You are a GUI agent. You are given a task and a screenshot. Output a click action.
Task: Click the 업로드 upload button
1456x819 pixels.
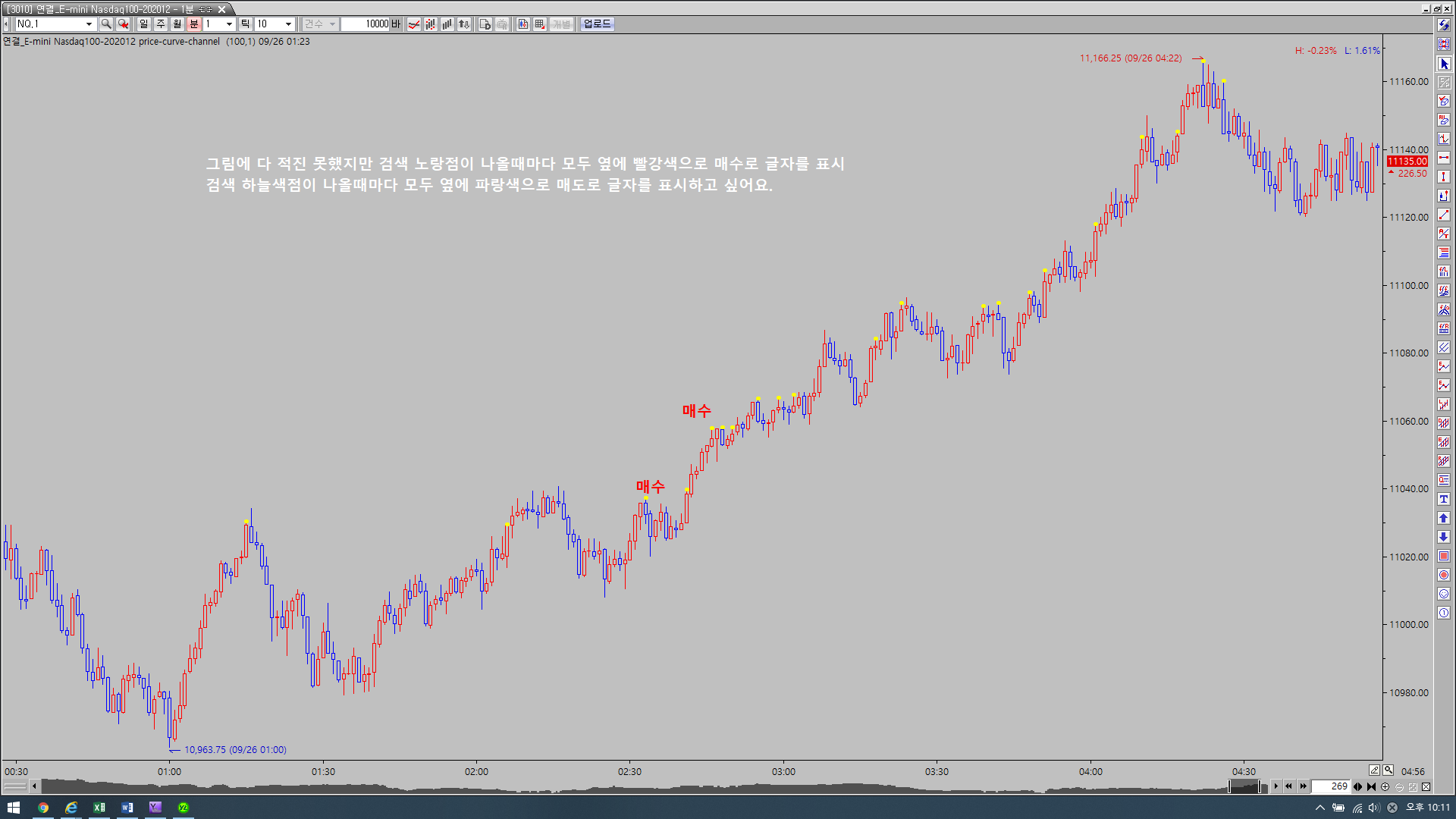[597, 24]
